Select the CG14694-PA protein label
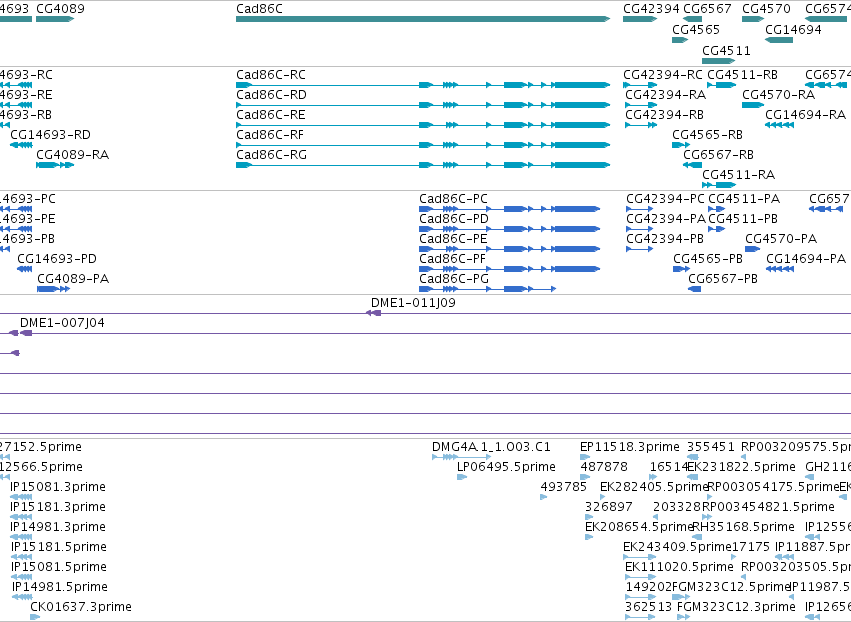851x622 pixels. (x=806, y=259)
